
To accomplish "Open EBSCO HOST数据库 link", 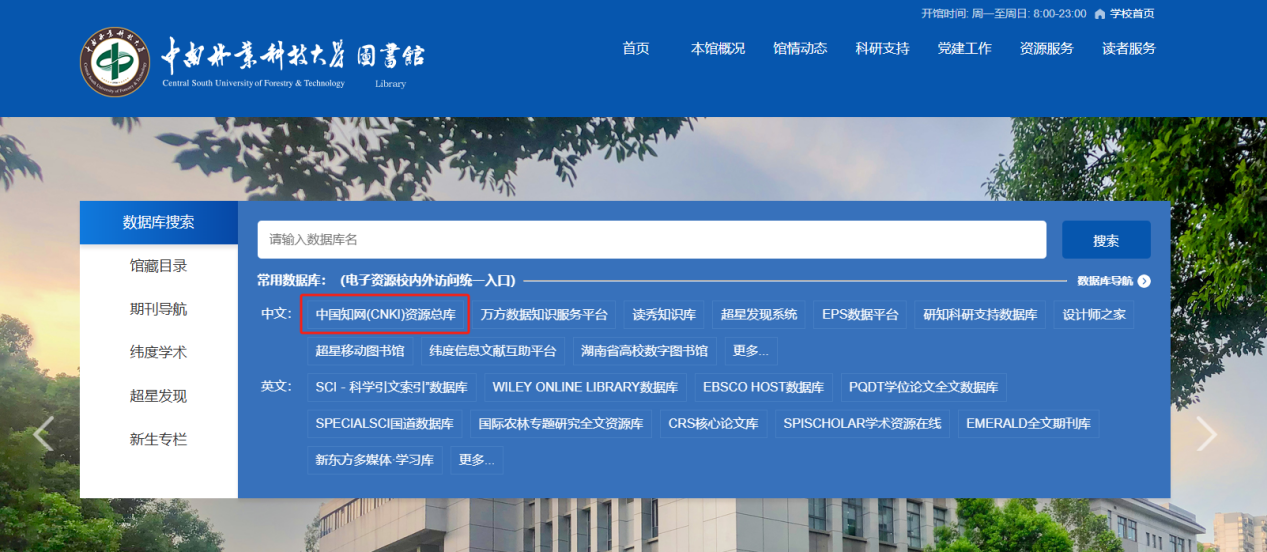I will pos(763,387).
